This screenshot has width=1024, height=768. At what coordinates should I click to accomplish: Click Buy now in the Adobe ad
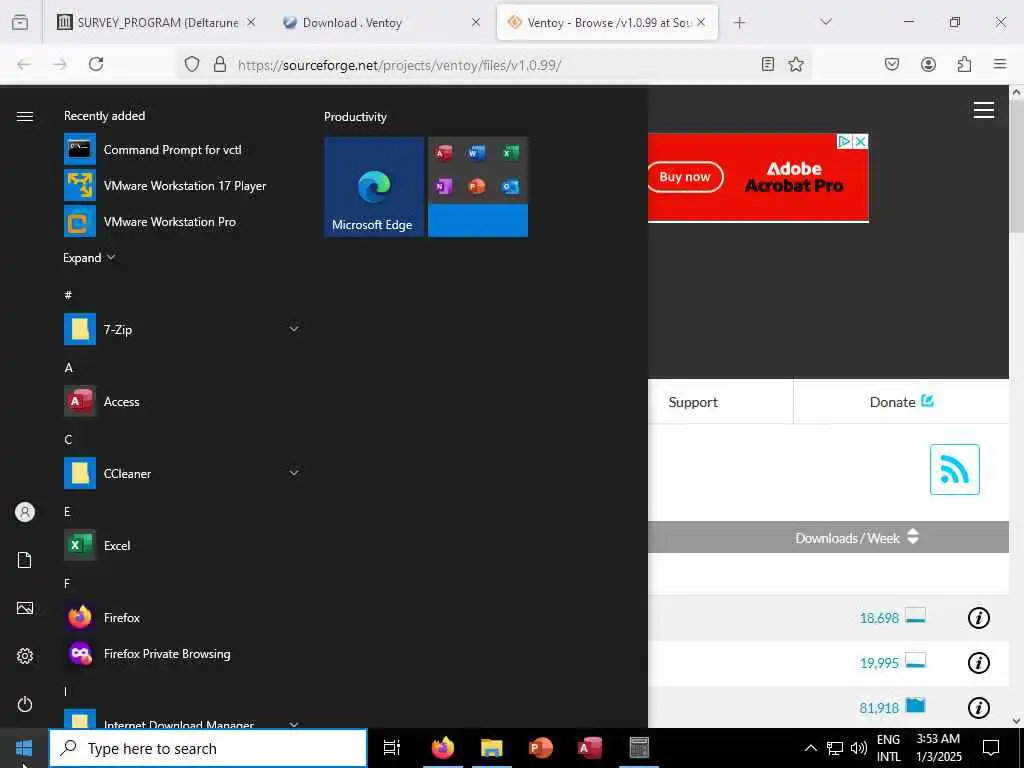tap(685, 177)
